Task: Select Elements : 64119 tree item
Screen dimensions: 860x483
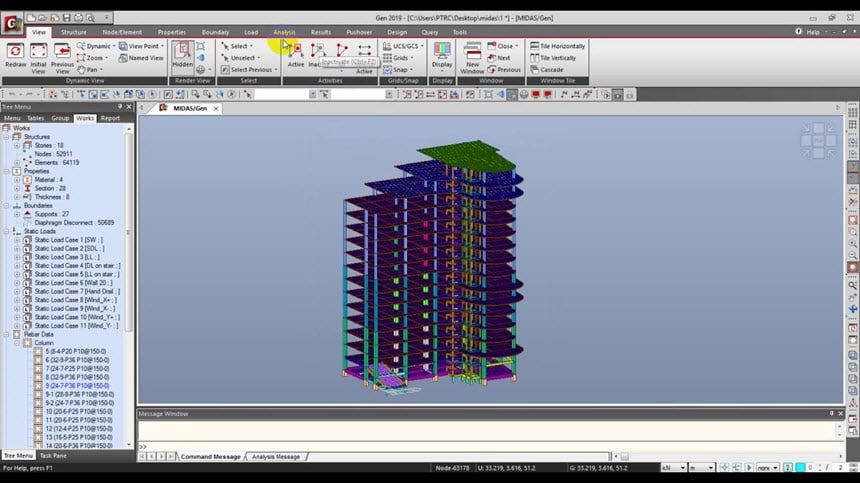Action: pos(56,163)
